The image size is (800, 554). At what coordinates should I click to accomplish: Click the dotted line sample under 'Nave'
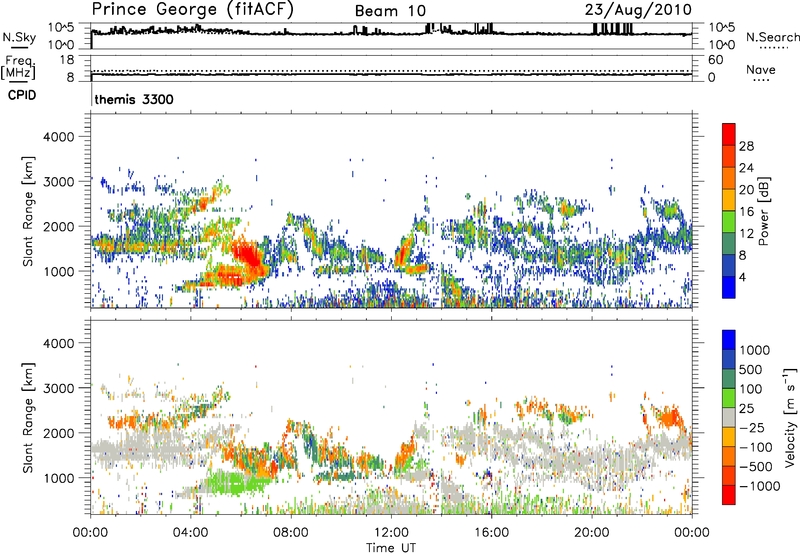[x=761, y=80]
